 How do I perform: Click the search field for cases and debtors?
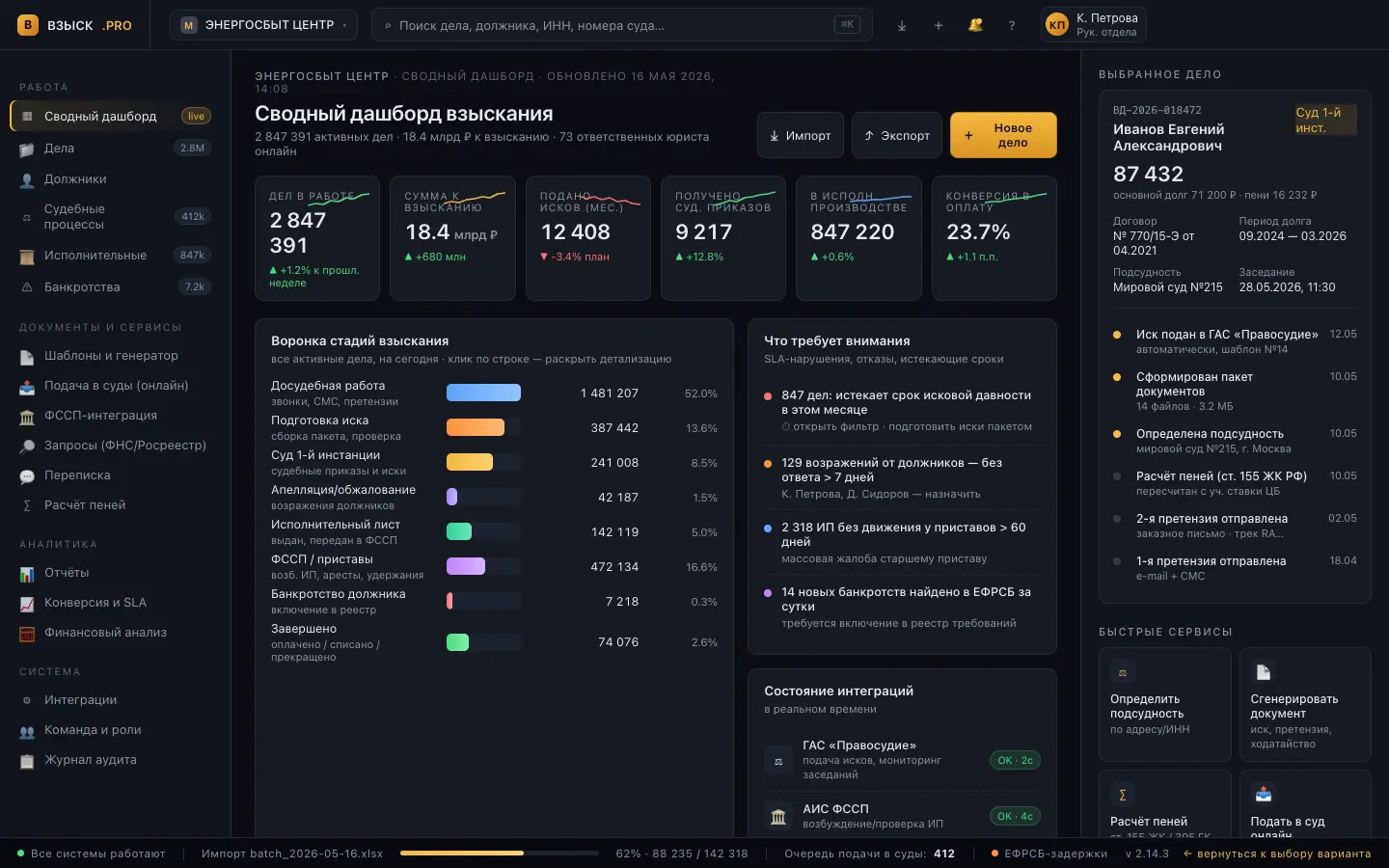621,25
